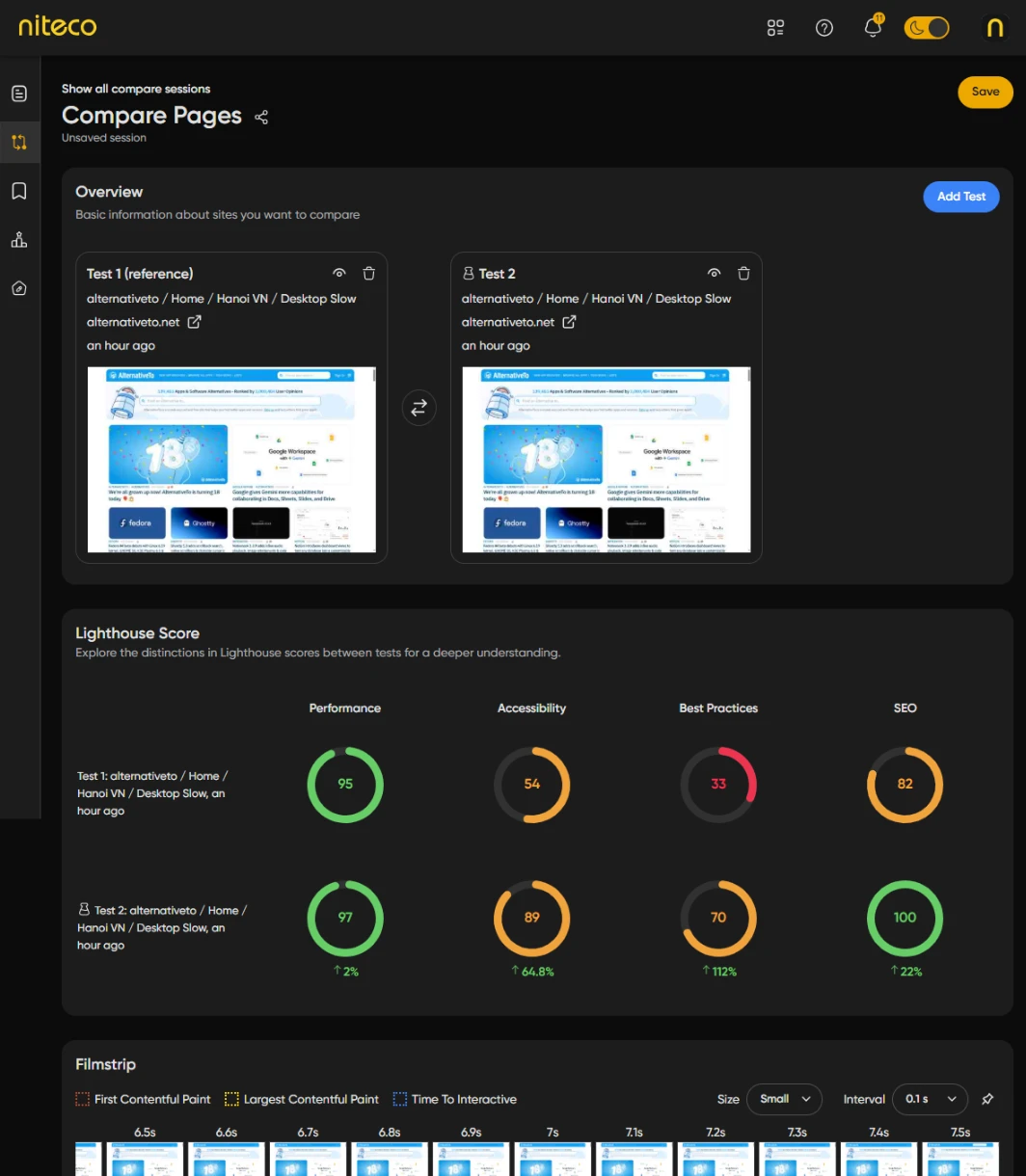Toggle visibility of Test 1
The image size is (1026, 1176).
coord(338,274)
